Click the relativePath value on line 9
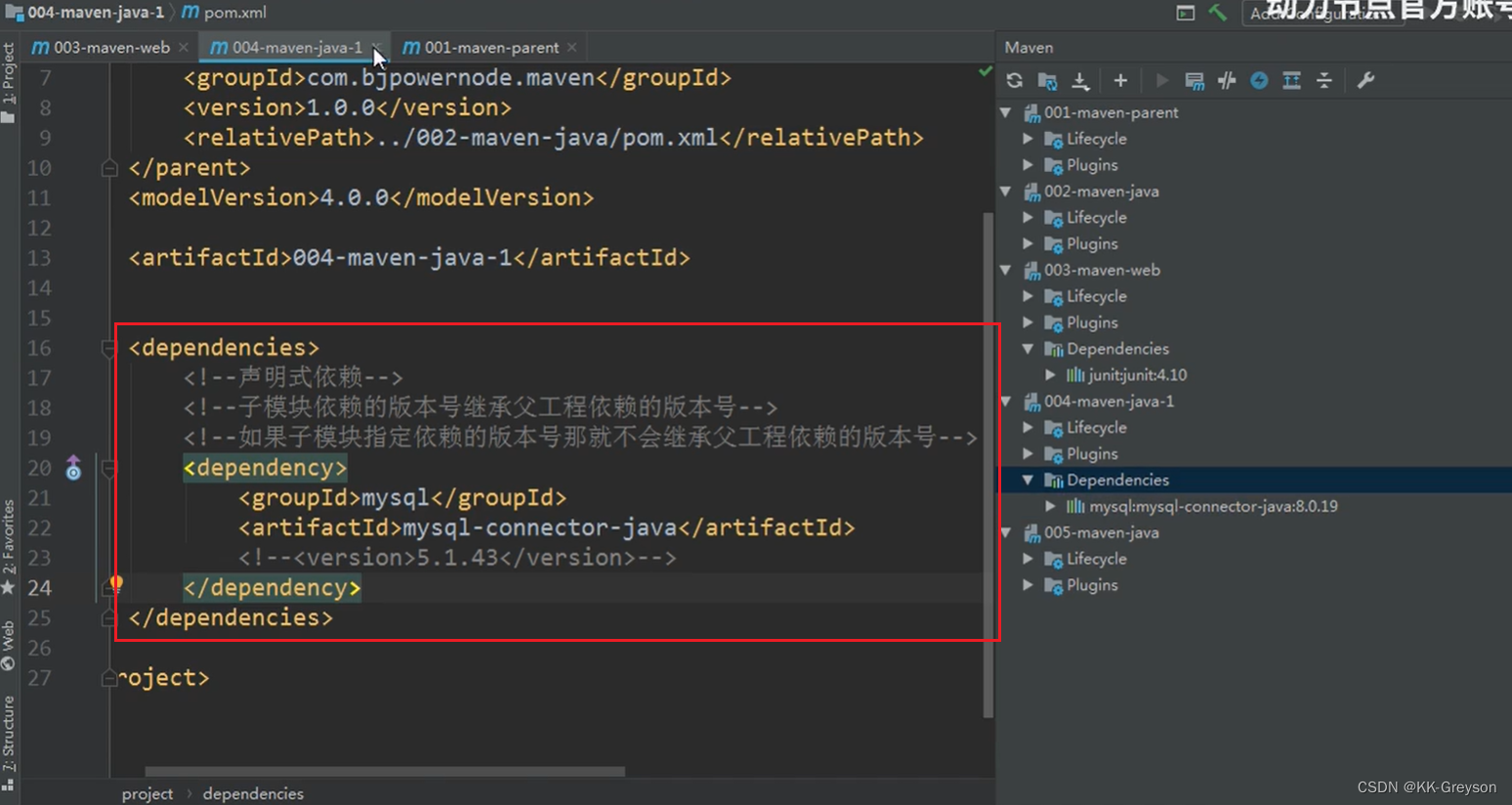Image resolution: width=1512 pixels, height=805 pixels. [548, 138]
